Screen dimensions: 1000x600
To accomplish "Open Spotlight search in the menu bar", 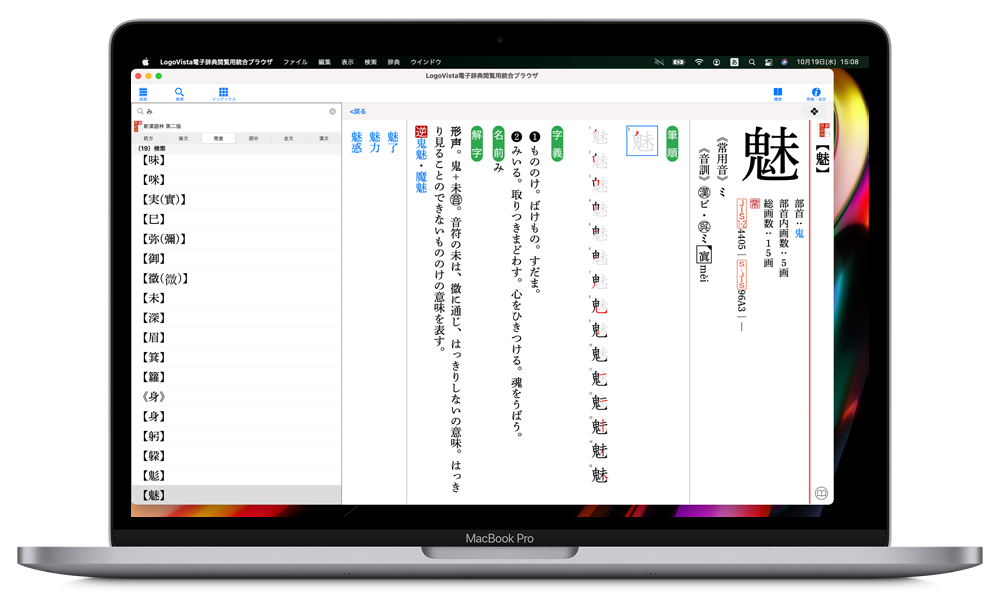I will [752, 62].
